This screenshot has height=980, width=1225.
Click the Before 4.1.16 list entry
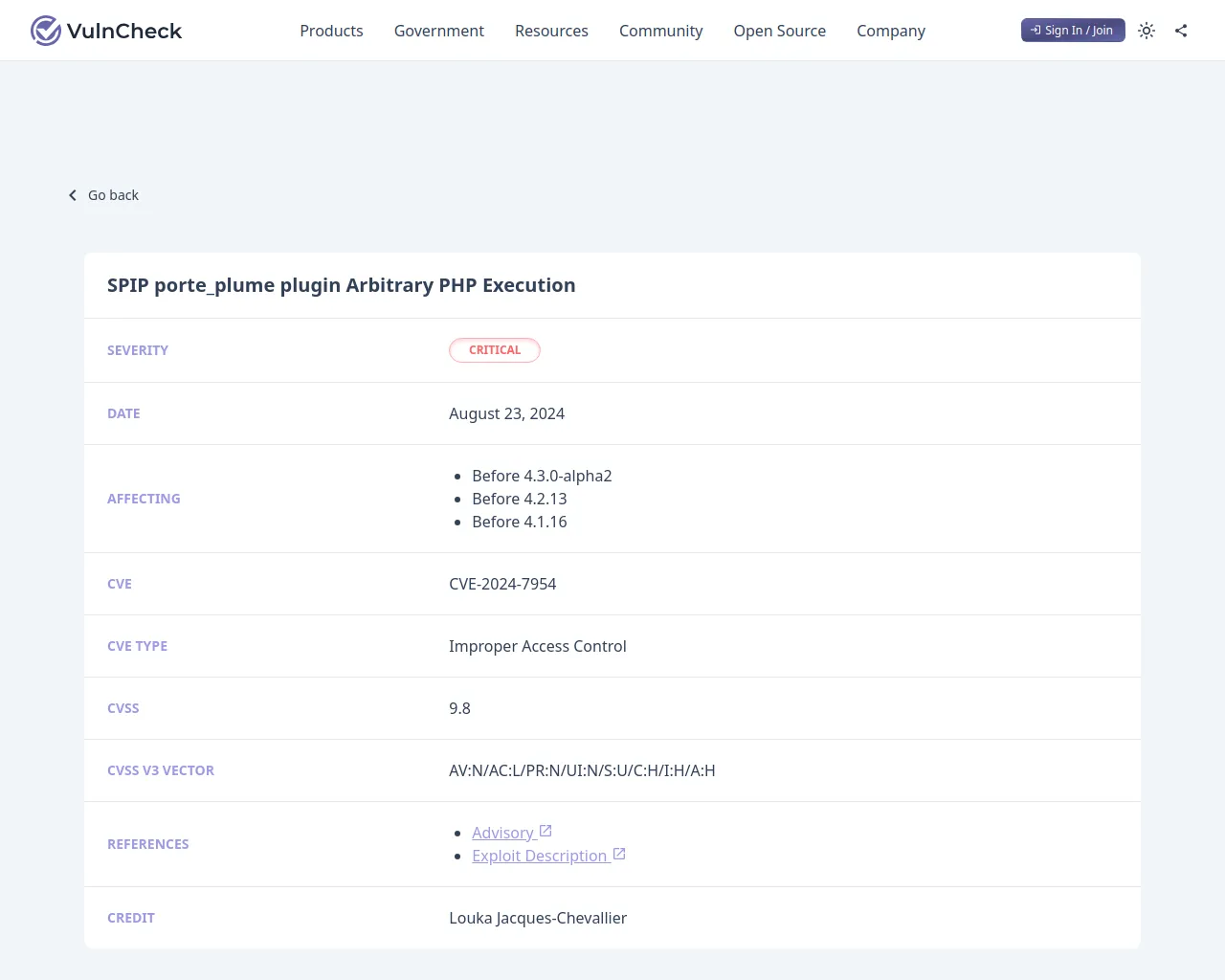point(520,522)
